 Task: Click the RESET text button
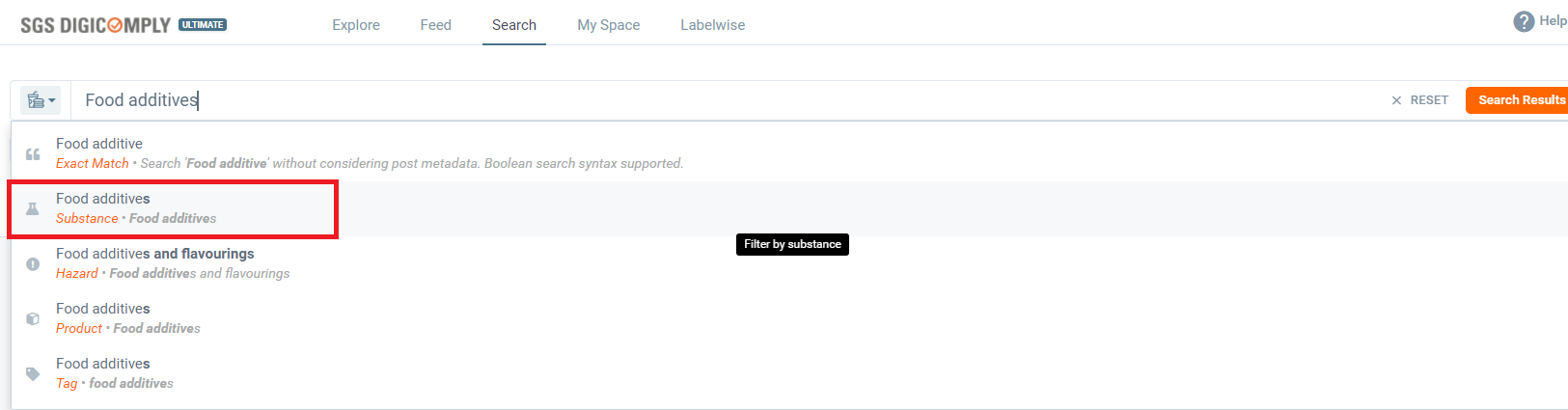coord(1429,100)
